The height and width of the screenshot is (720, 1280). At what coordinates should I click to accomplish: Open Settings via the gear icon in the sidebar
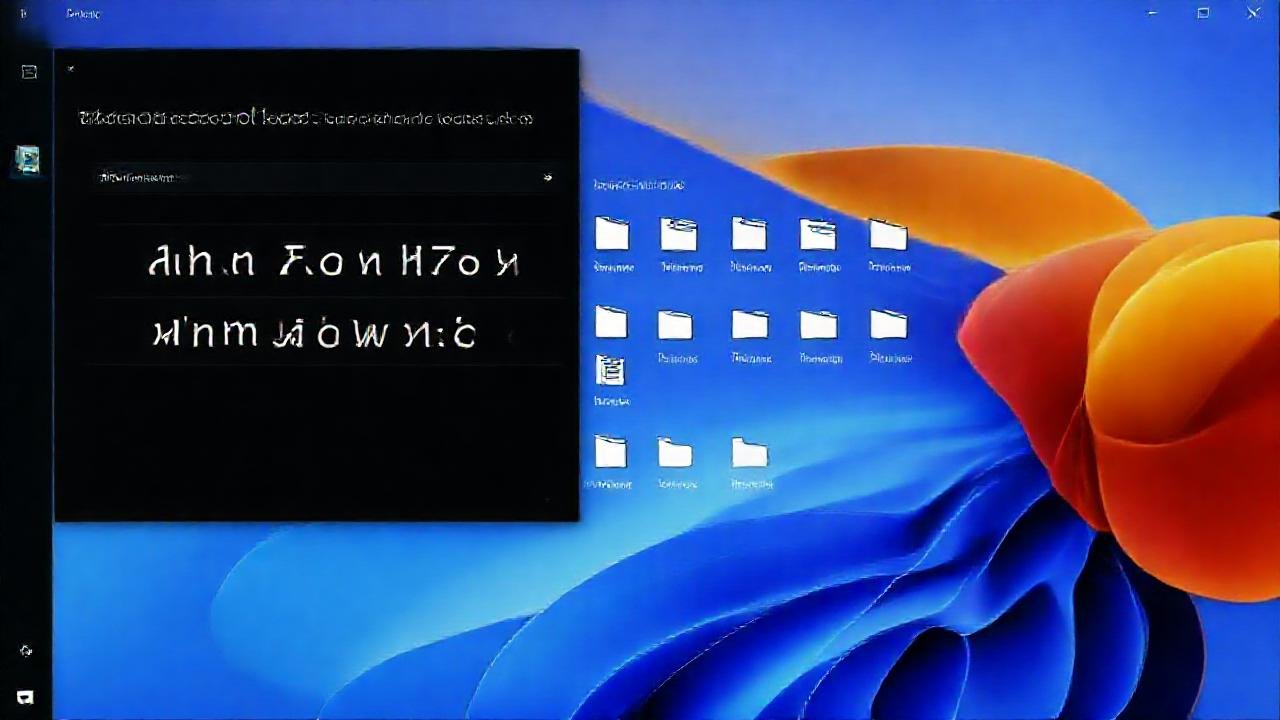[25, 651]
